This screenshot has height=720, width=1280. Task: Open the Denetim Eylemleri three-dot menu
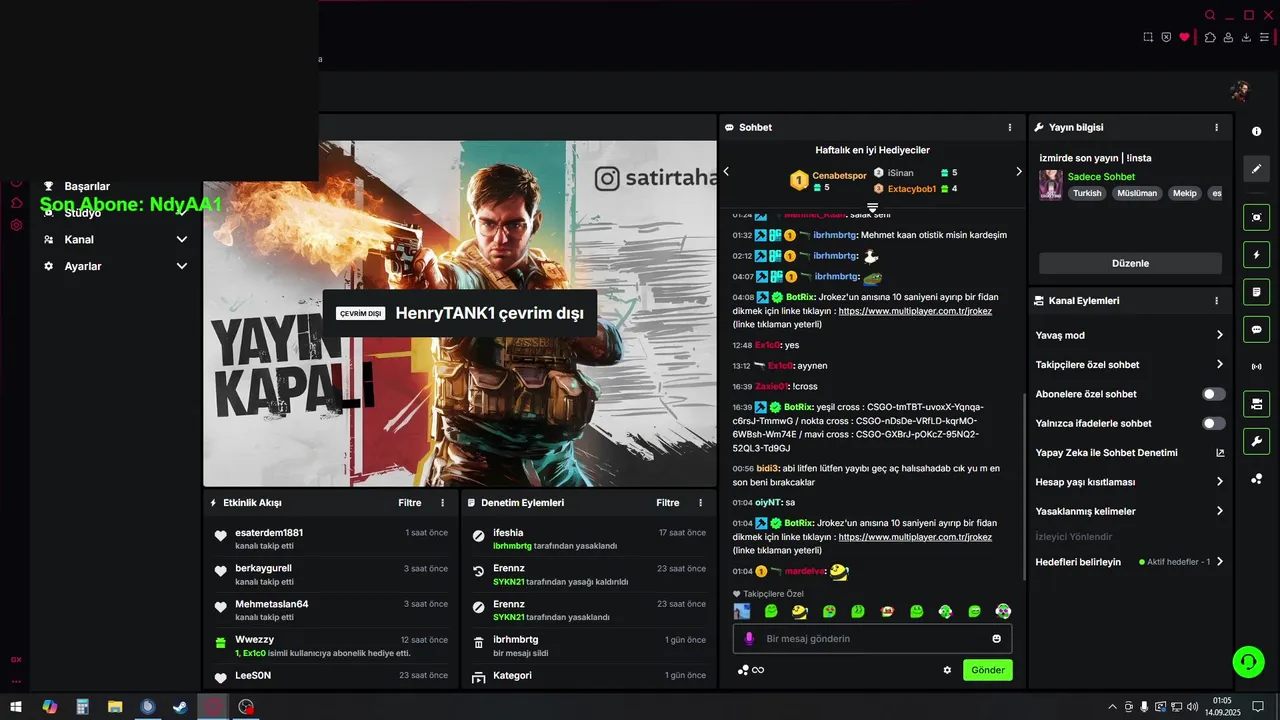(x=700, y=503)
